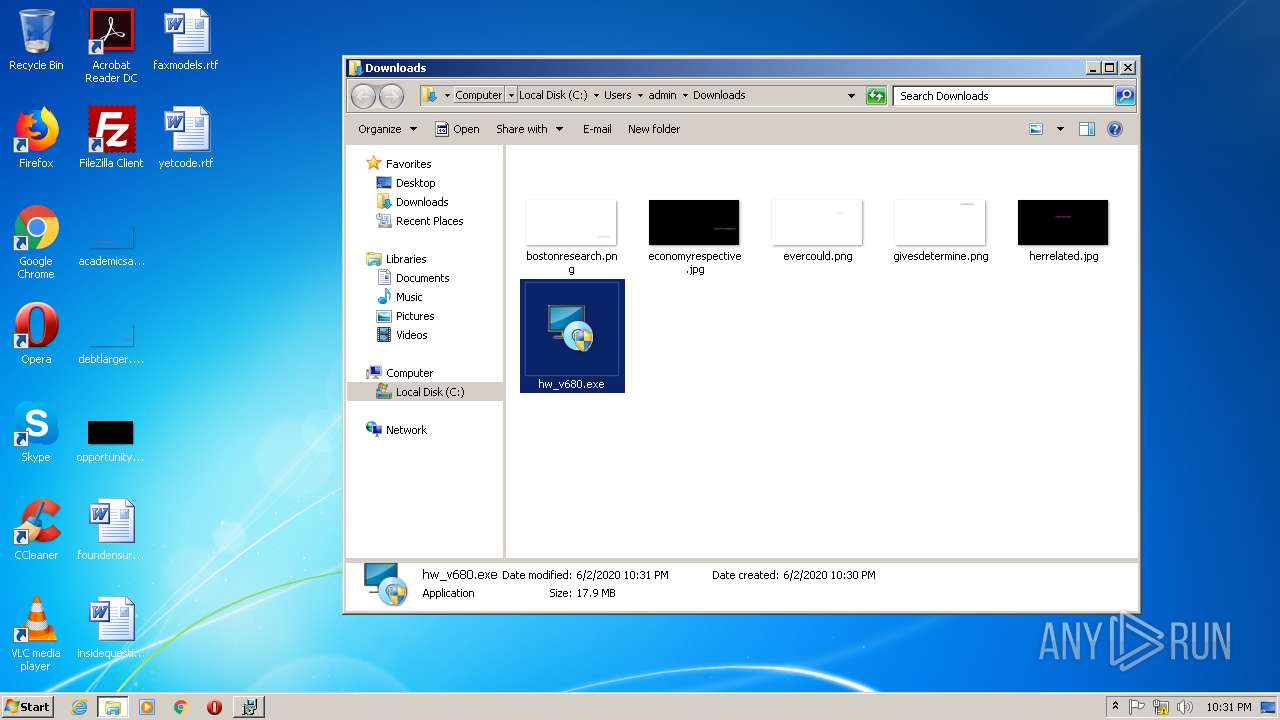Open the Start menu
The width and height of the screenshot is (1280, 720).
[27, 707]
